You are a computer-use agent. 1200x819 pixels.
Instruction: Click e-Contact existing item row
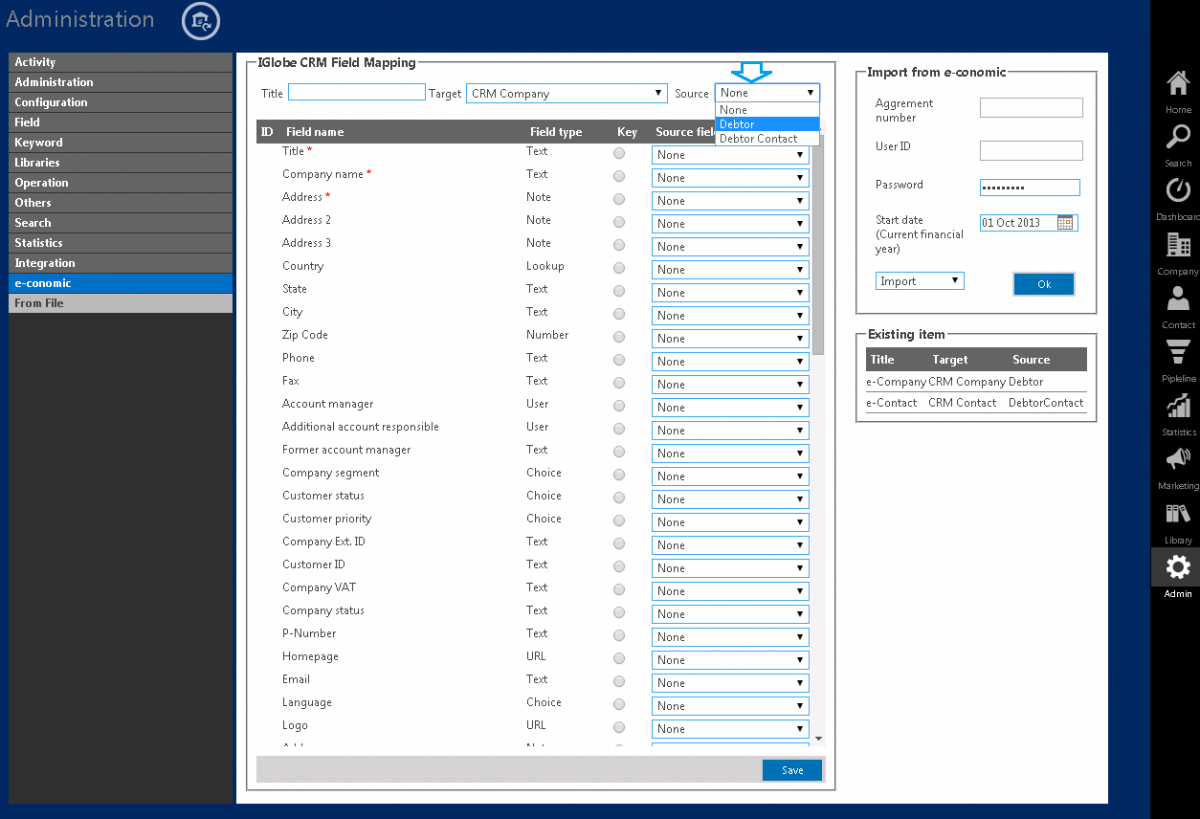tap(976, 402)
